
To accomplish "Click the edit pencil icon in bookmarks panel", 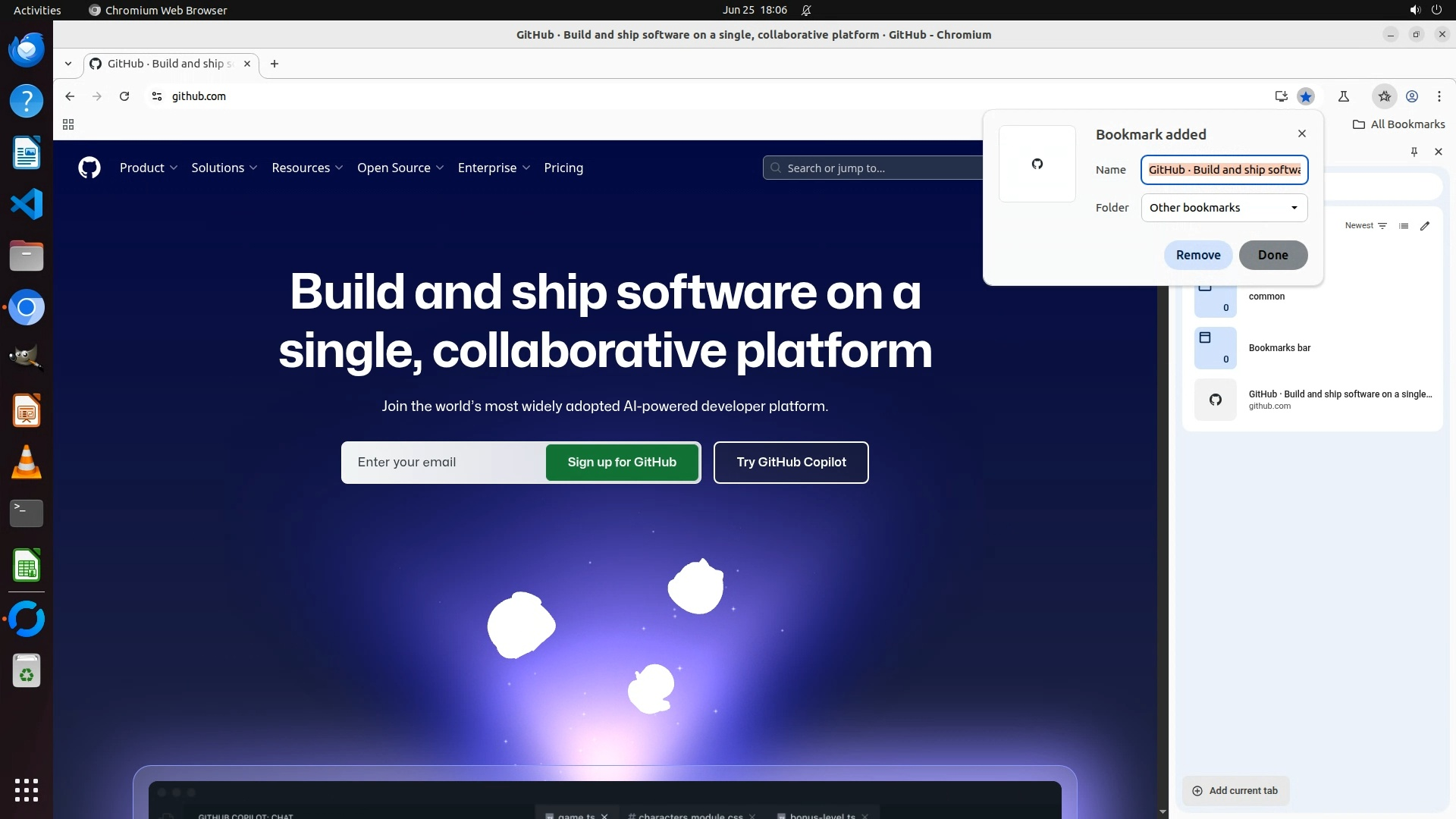I will 1425,226.
